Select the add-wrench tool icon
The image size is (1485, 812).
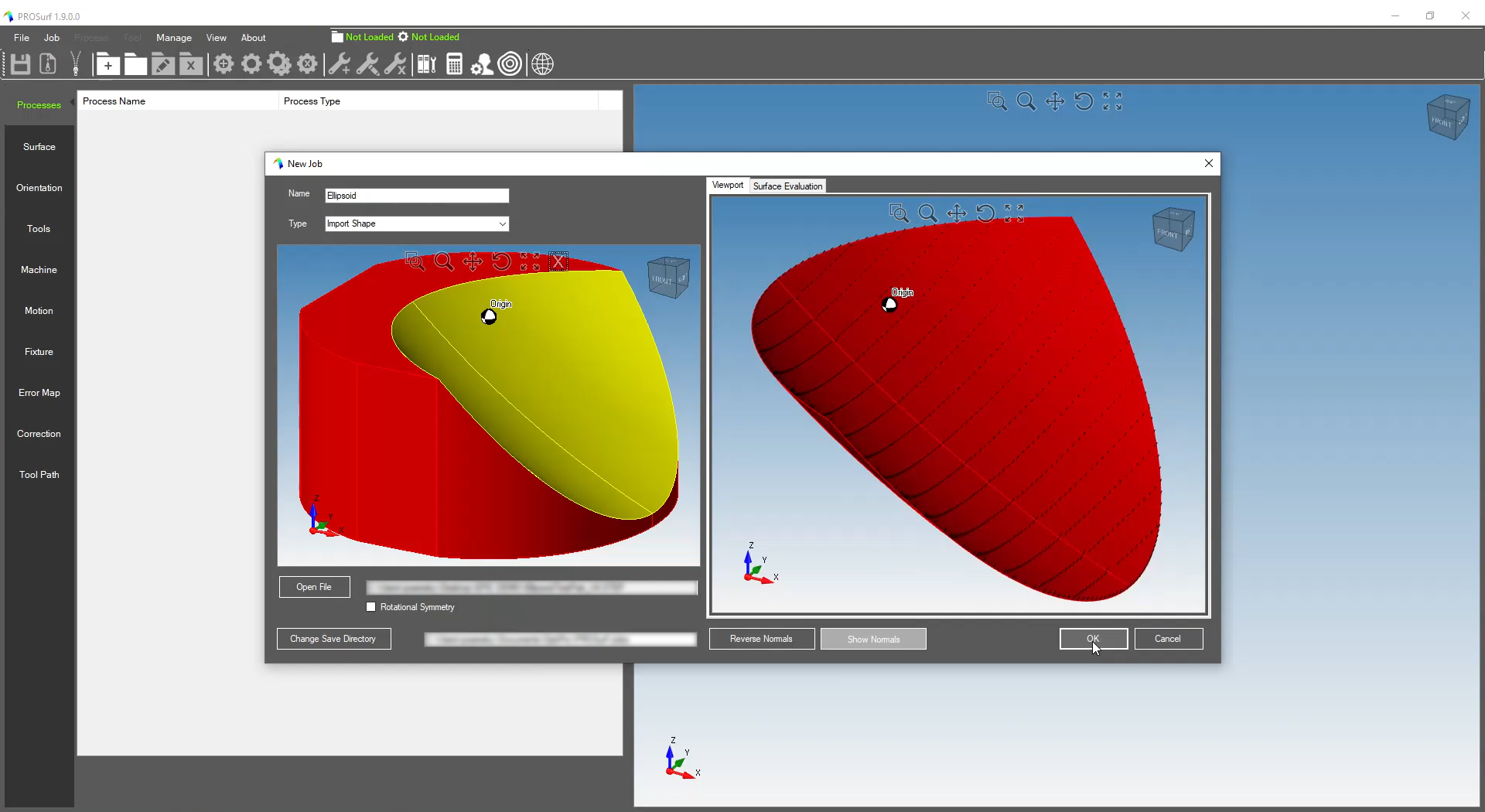pos(339,64)
